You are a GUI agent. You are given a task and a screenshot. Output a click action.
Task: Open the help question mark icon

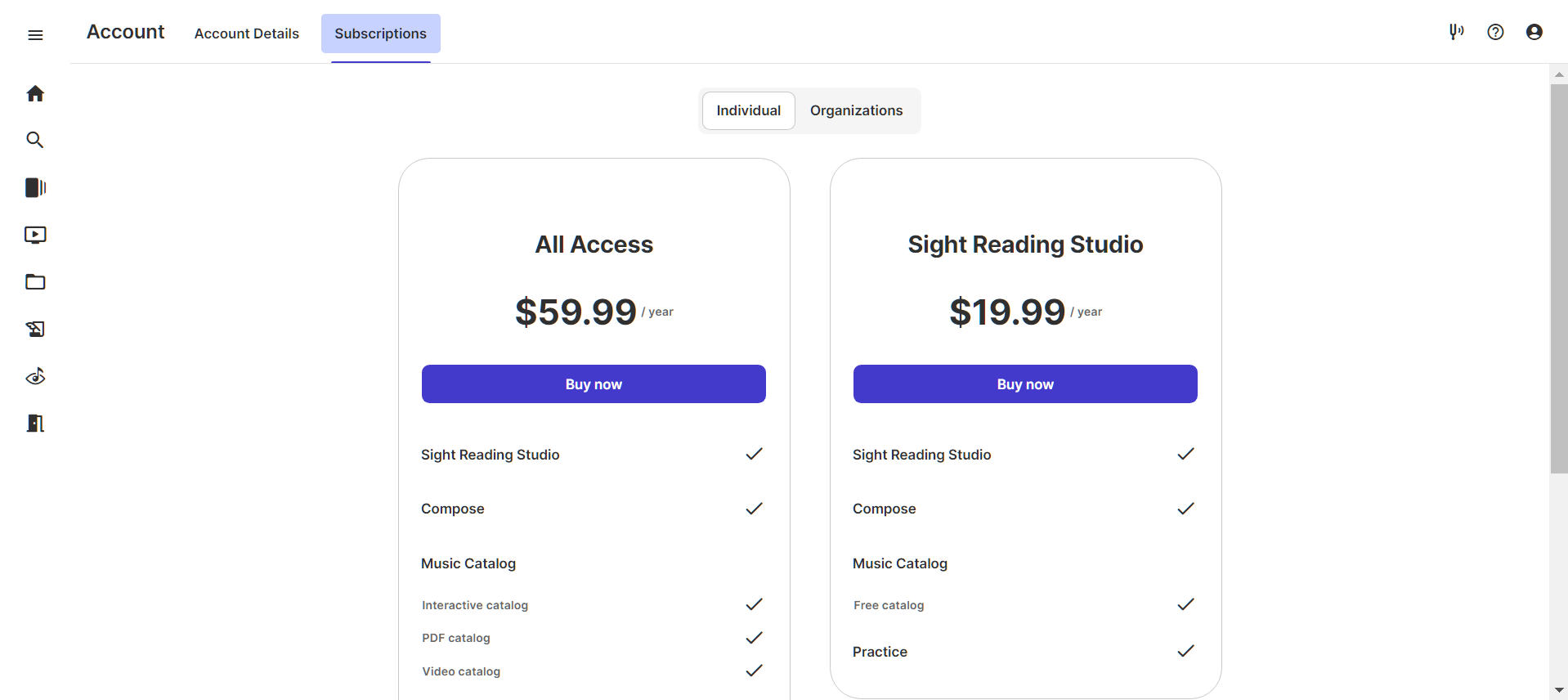[1495, 32]
